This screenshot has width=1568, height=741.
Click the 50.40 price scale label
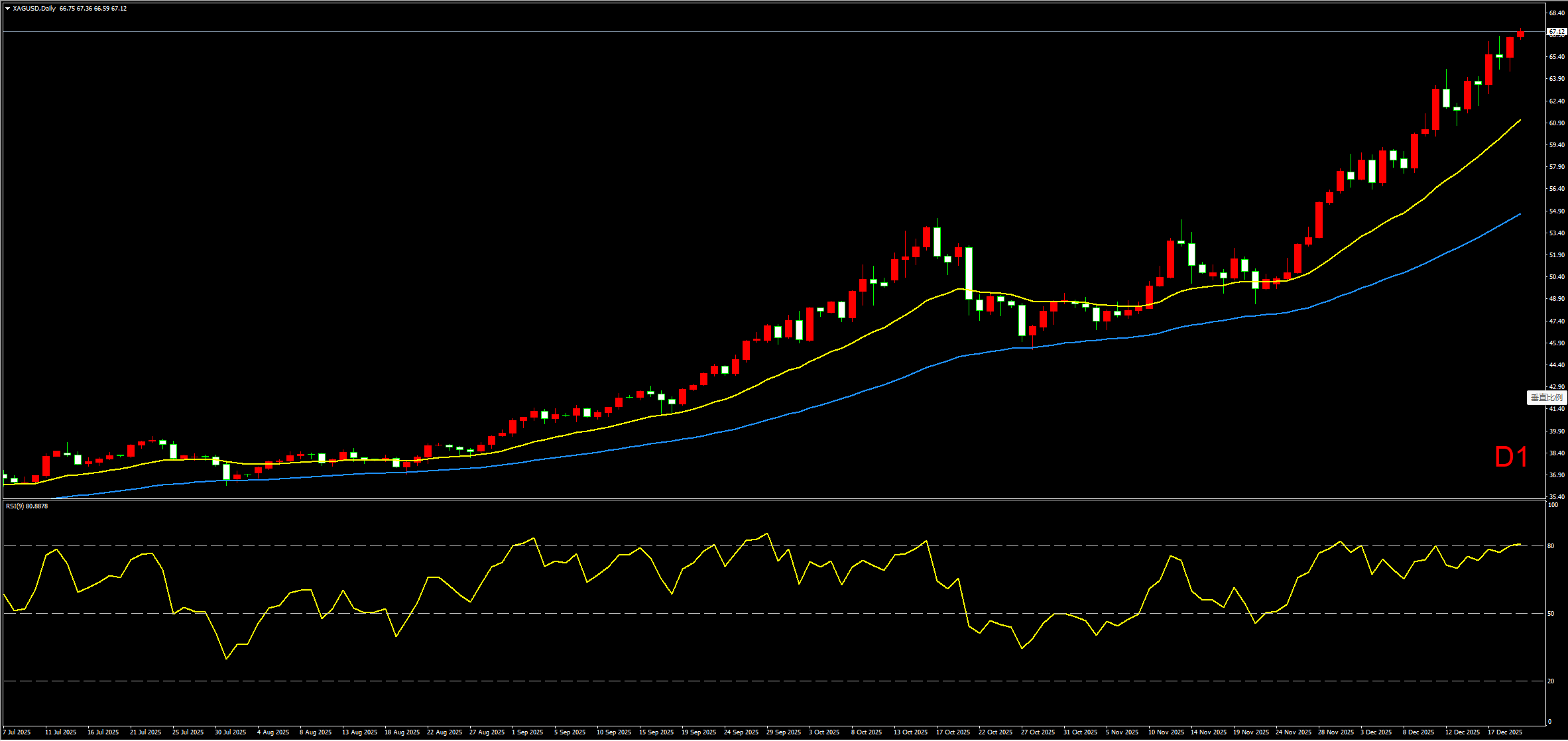(x=1557, y=277)
